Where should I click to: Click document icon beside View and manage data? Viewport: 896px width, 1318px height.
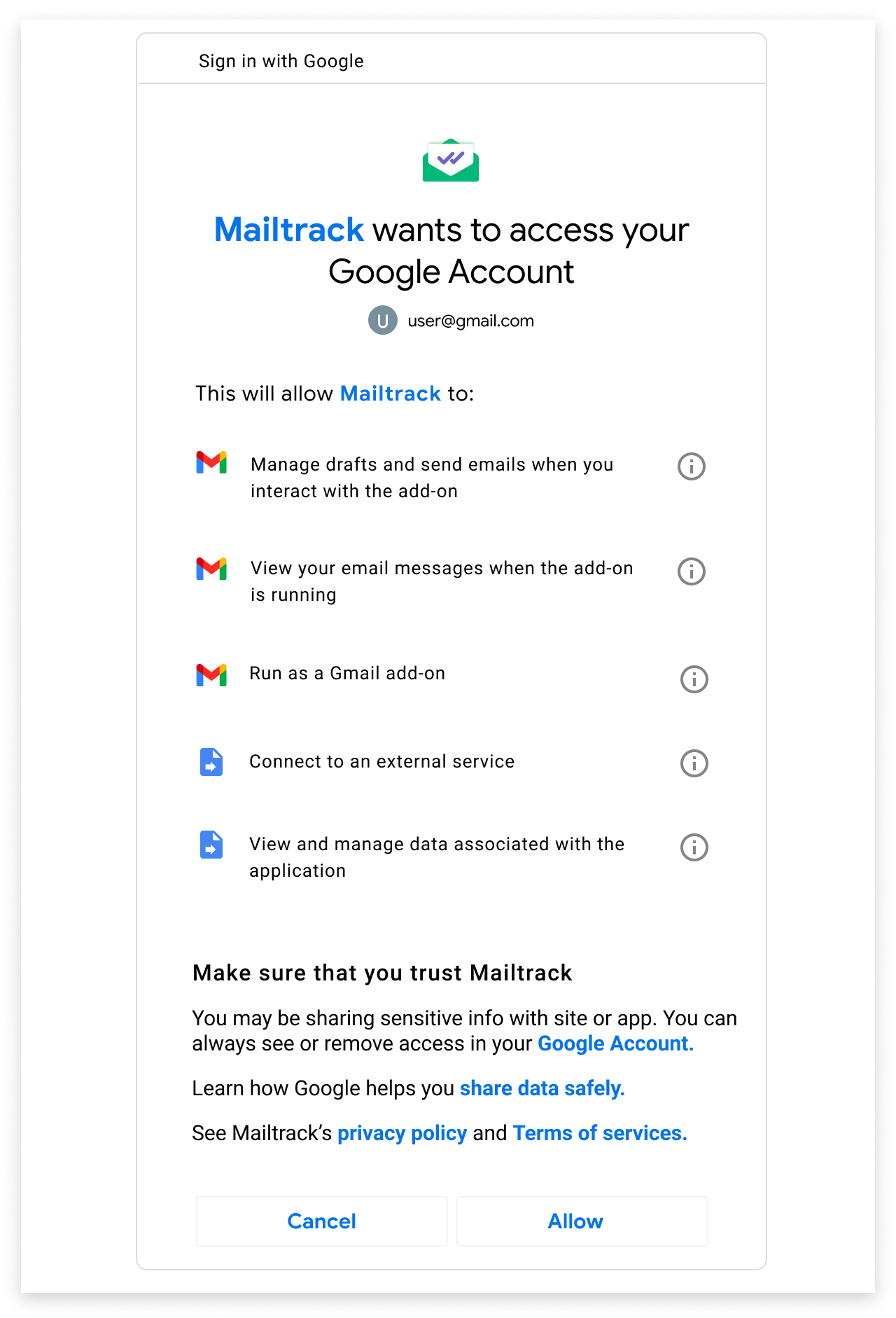(x=211, y=845)
